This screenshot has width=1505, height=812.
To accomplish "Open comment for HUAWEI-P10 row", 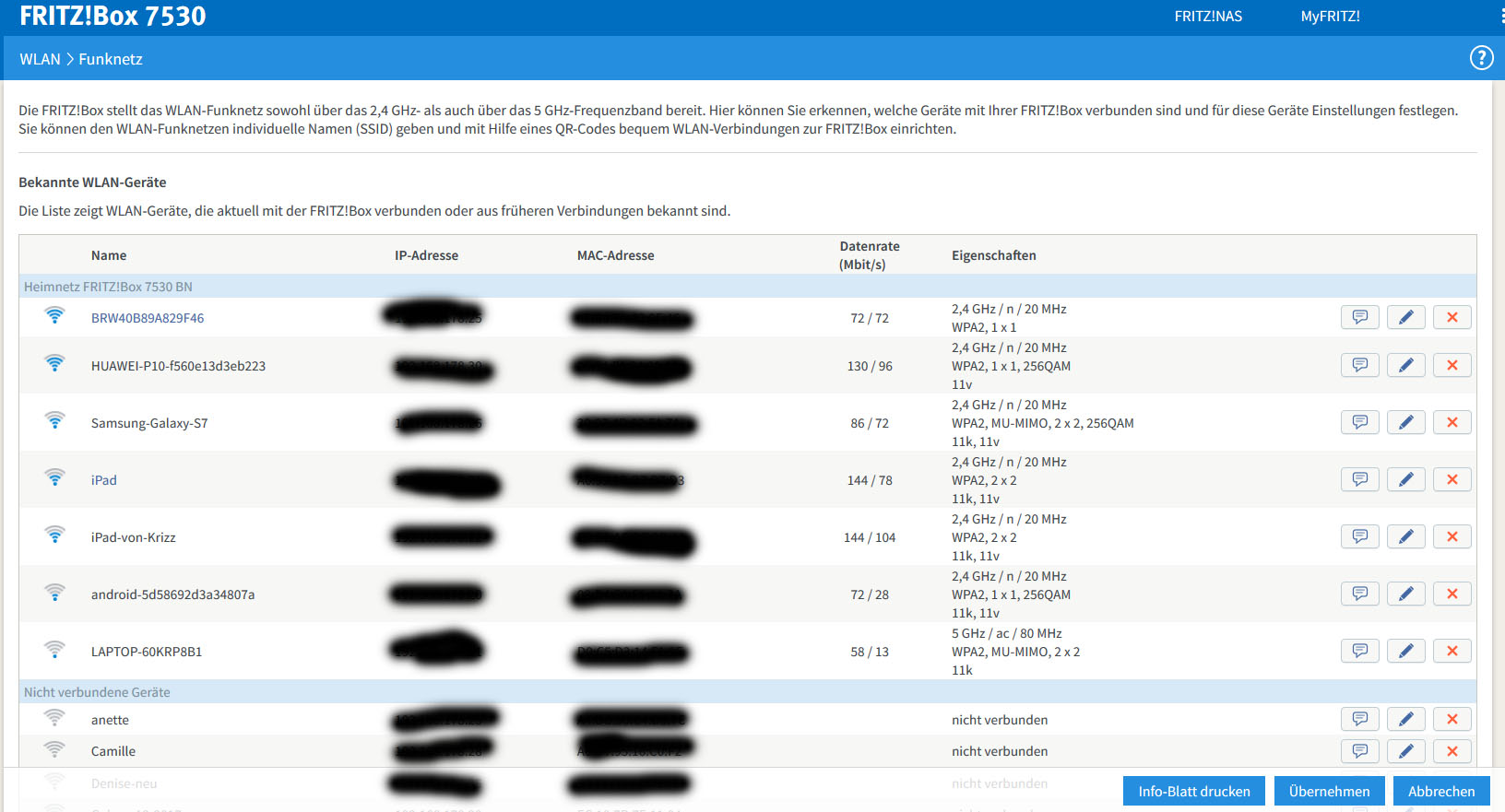I will [1360, 365].
